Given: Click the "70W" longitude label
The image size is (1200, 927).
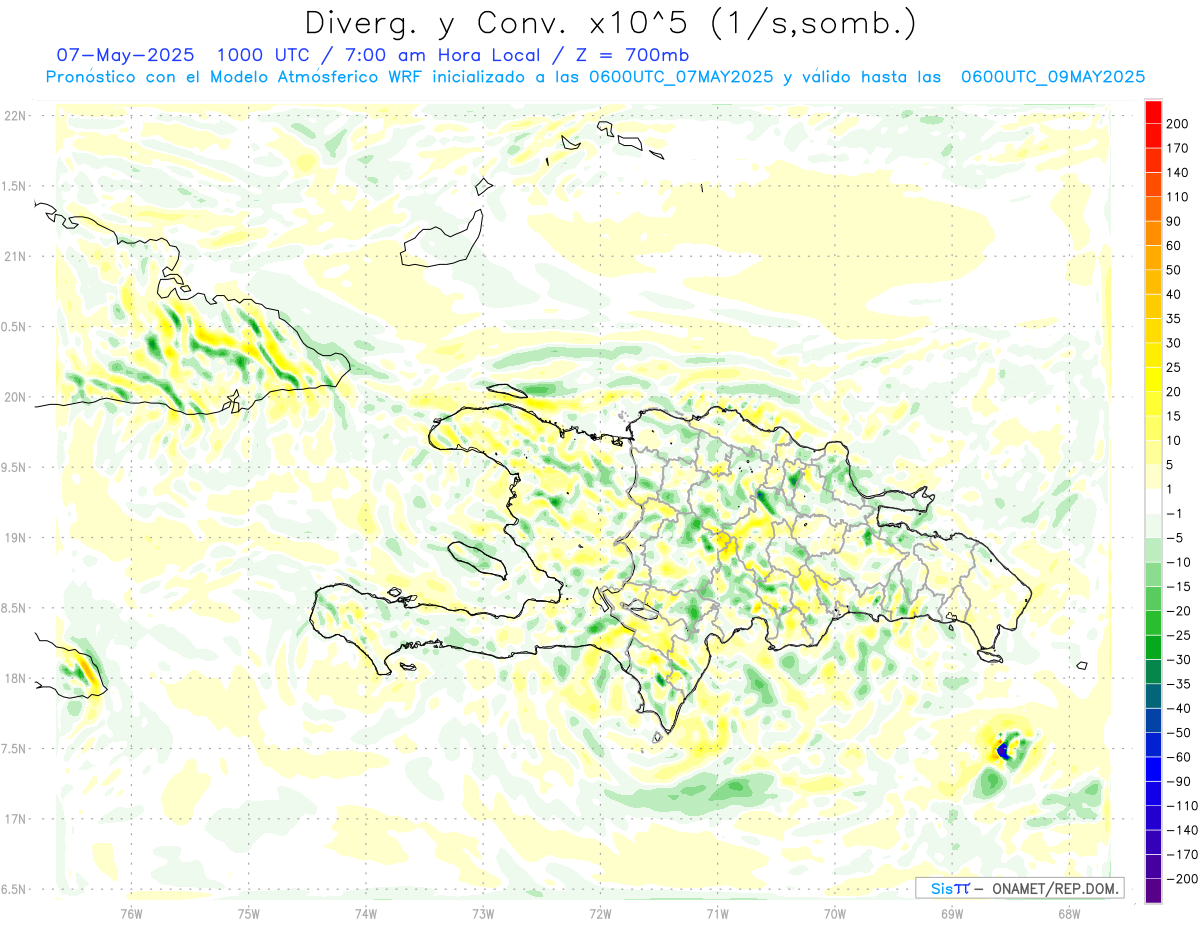Looking at the screenshot, I should (x=835, y=913).
